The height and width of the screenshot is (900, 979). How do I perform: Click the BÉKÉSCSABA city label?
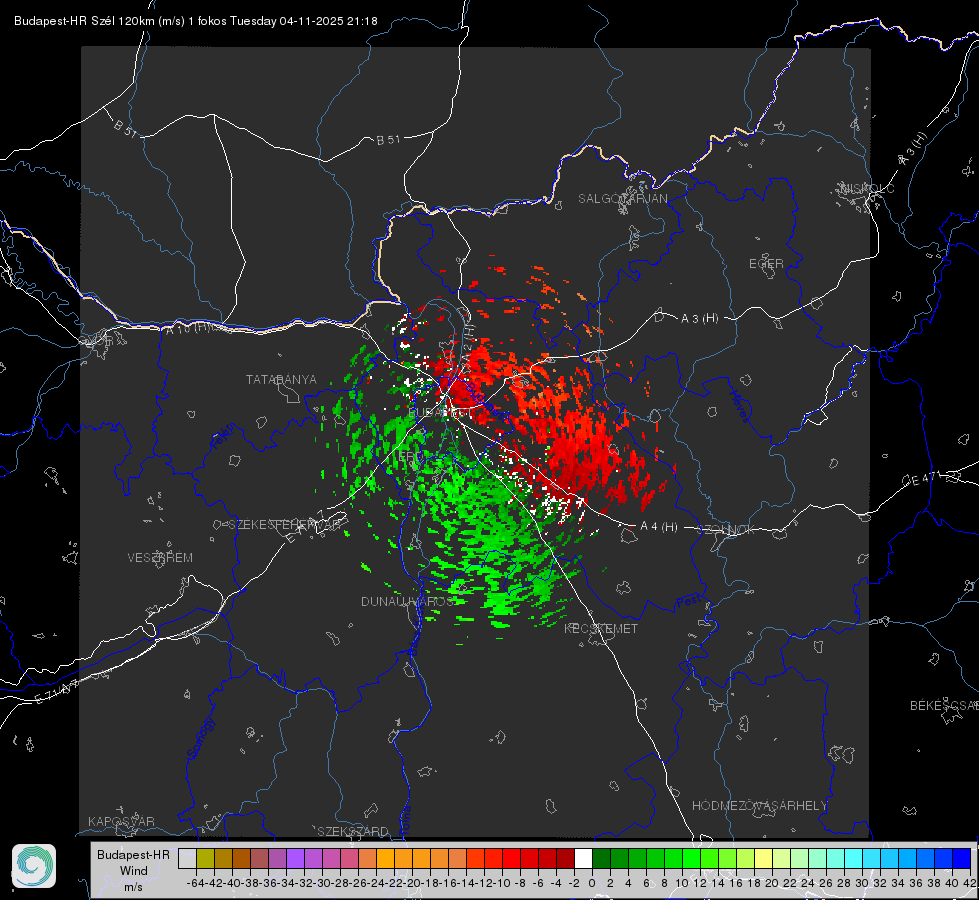tap(944, 705)
